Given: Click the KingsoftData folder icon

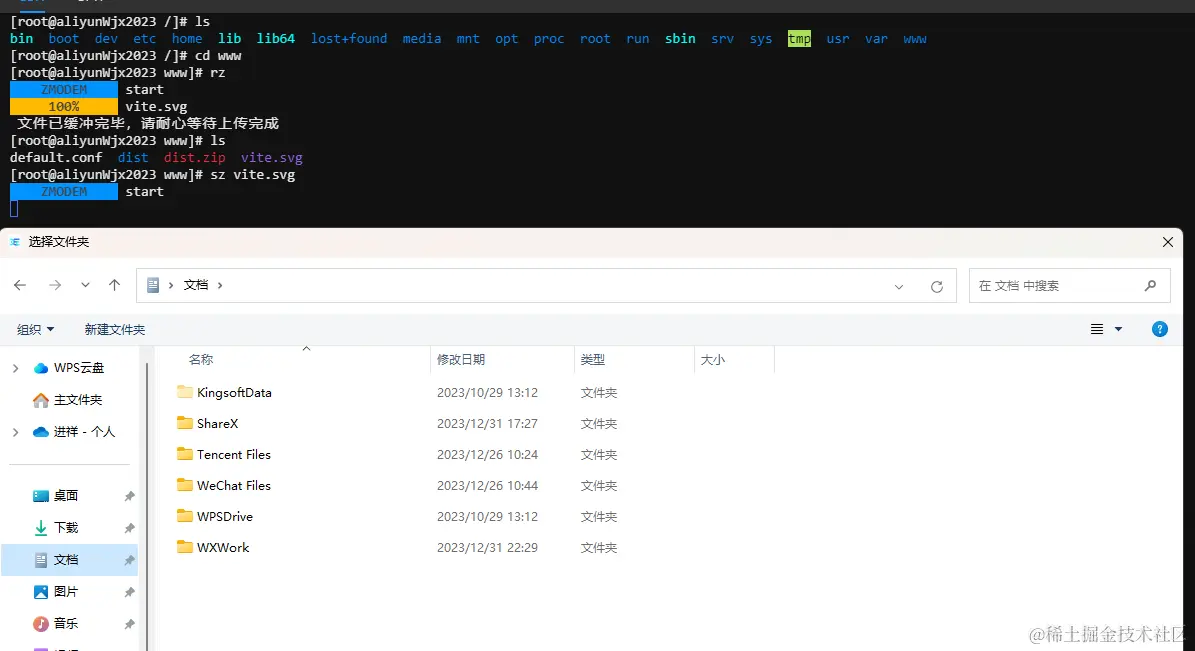Looking at the screenshot, I should pyautogui.click(x=184, y=392).
